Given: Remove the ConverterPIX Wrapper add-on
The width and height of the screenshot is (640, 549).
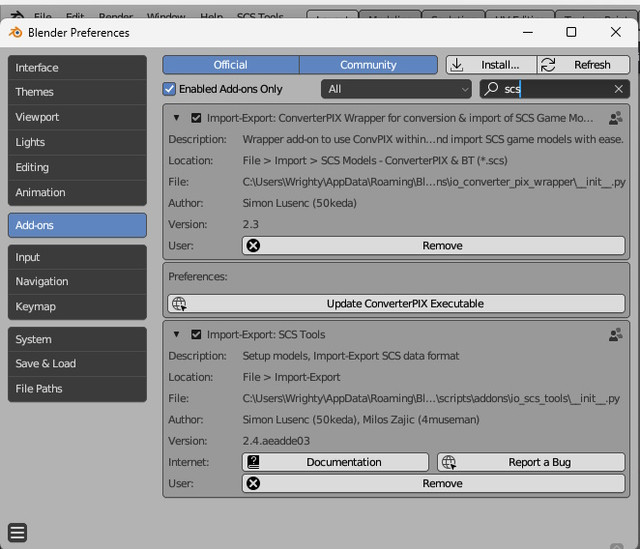Looking at the screenshot, I should pos(433,246).
